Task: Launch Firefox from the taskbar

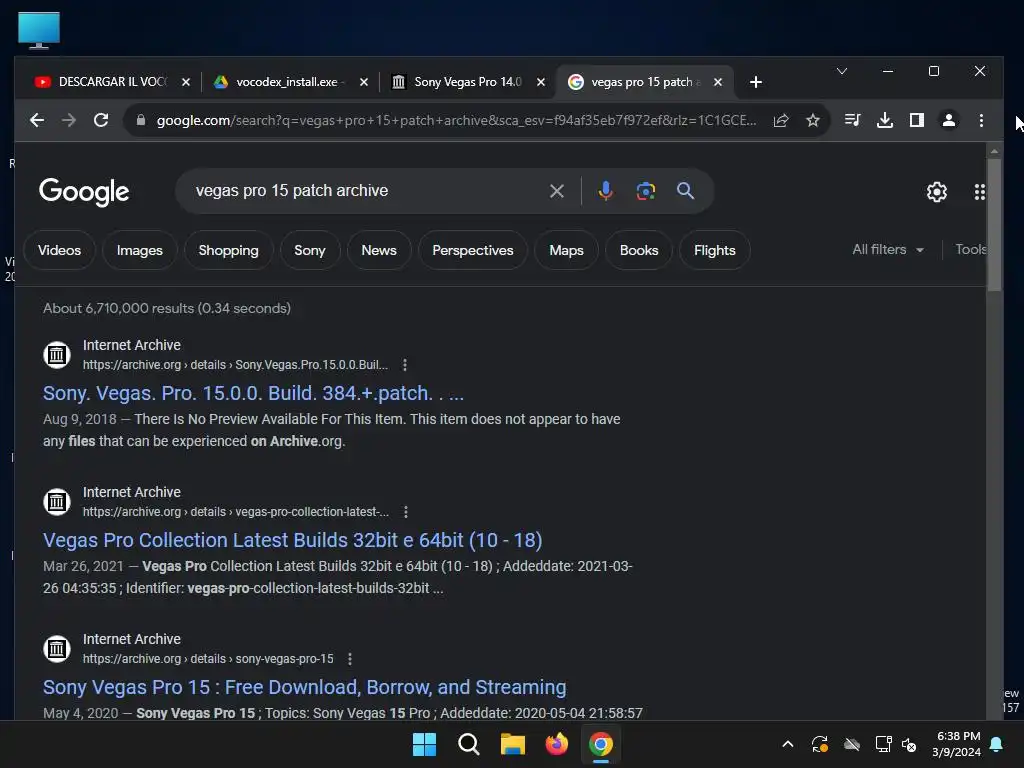Action: click(x=556, y=744)
